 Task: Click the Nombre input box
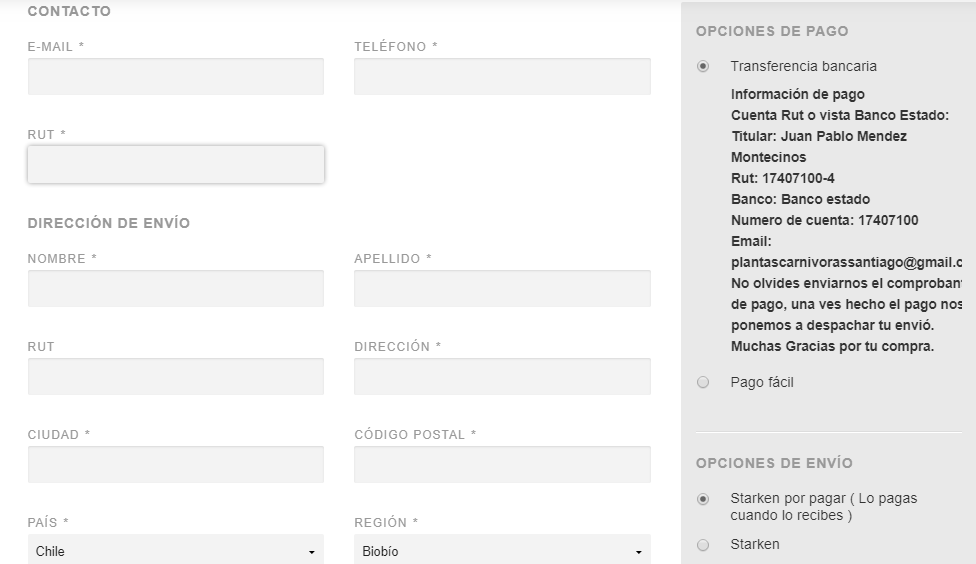[x=176, y=288]
